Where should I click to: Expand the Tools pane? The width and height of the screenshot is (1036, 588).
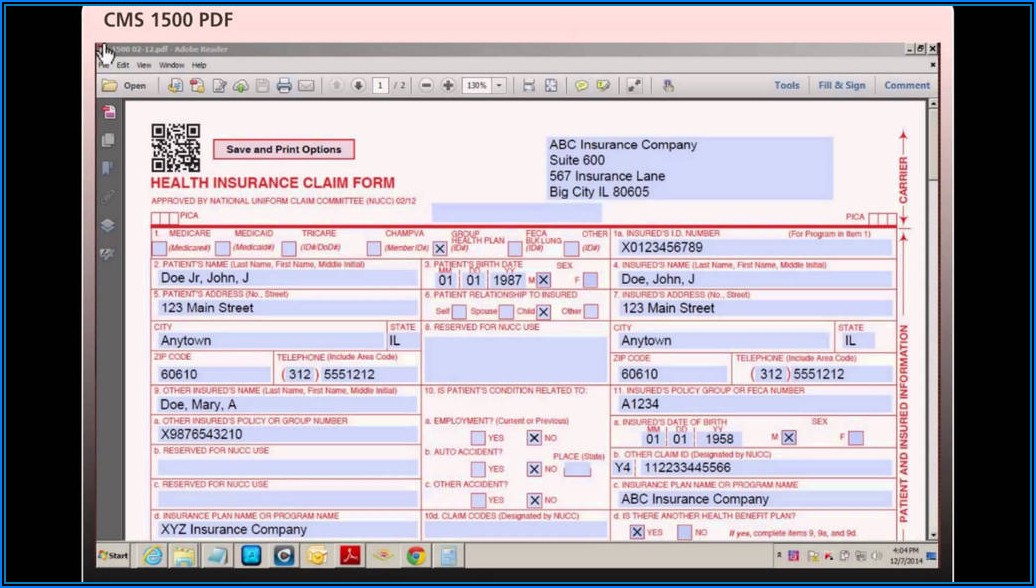pyautogui.click(x=786, y=86)
